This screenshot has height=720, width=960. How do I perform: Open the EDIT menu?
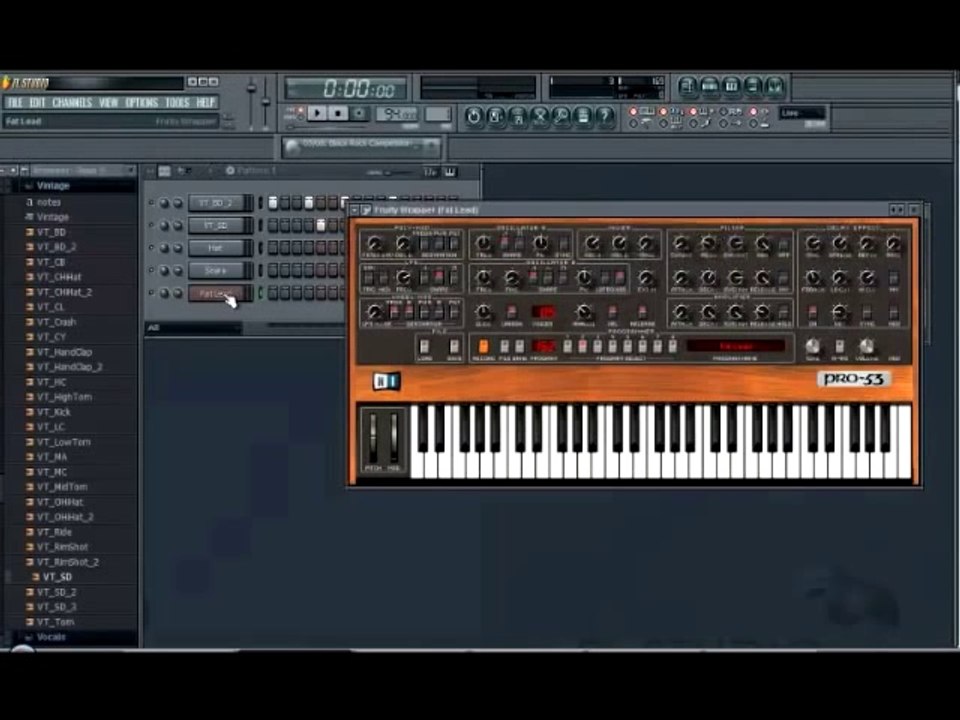(x=37, y=102)
